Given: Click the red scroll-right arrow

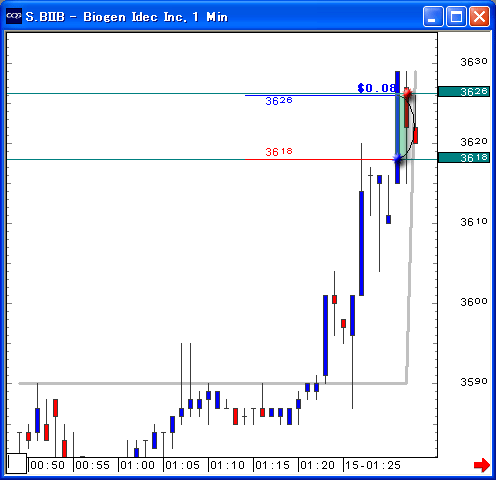Looking at the screenshot, I should (482, 465).
